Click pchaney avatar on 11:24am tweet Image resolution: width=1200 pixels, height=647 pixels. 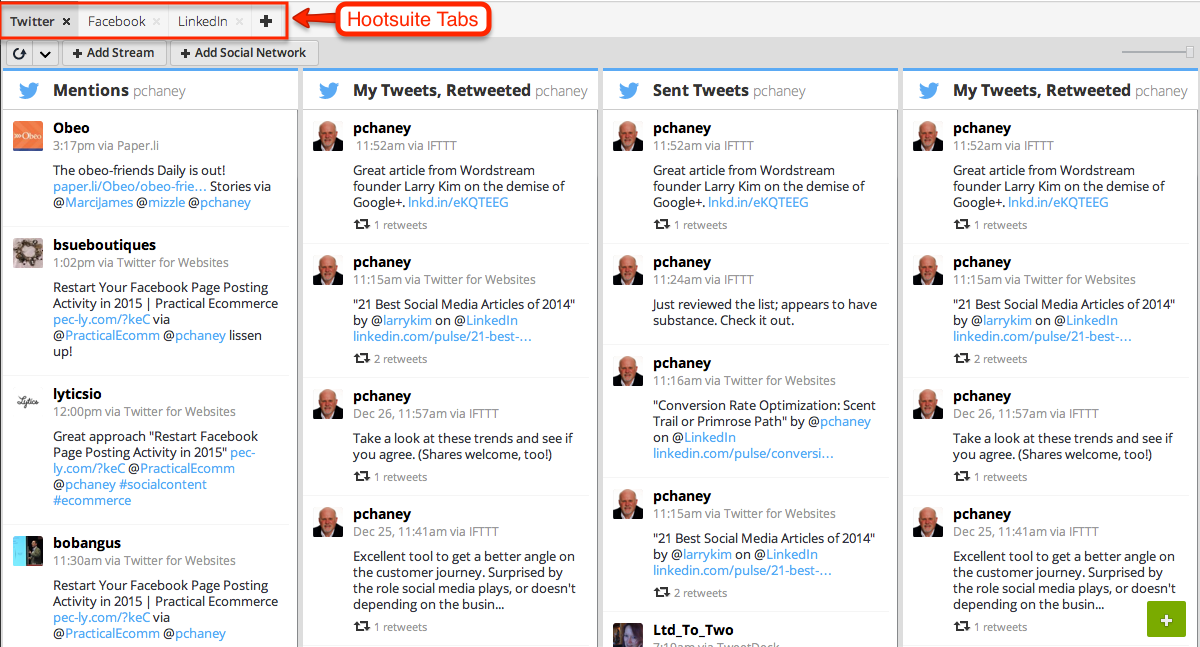(628, 270)
